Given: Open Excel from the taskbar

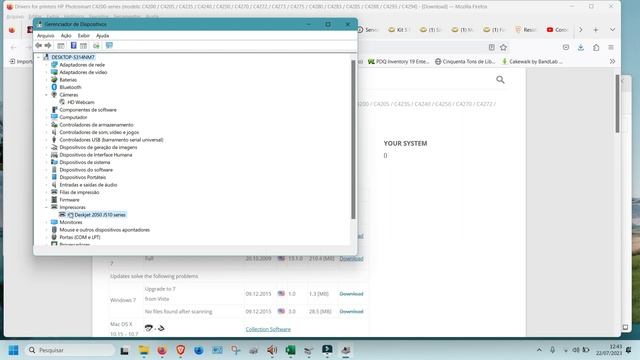Looking at the screenshot, I should coord(290,350).
